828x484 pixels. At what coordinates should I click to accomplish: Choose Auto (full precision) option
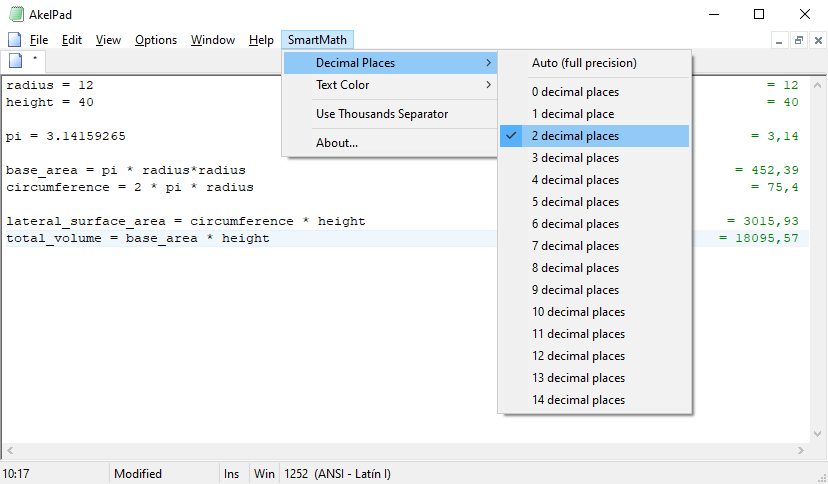(x=584, y=63)
